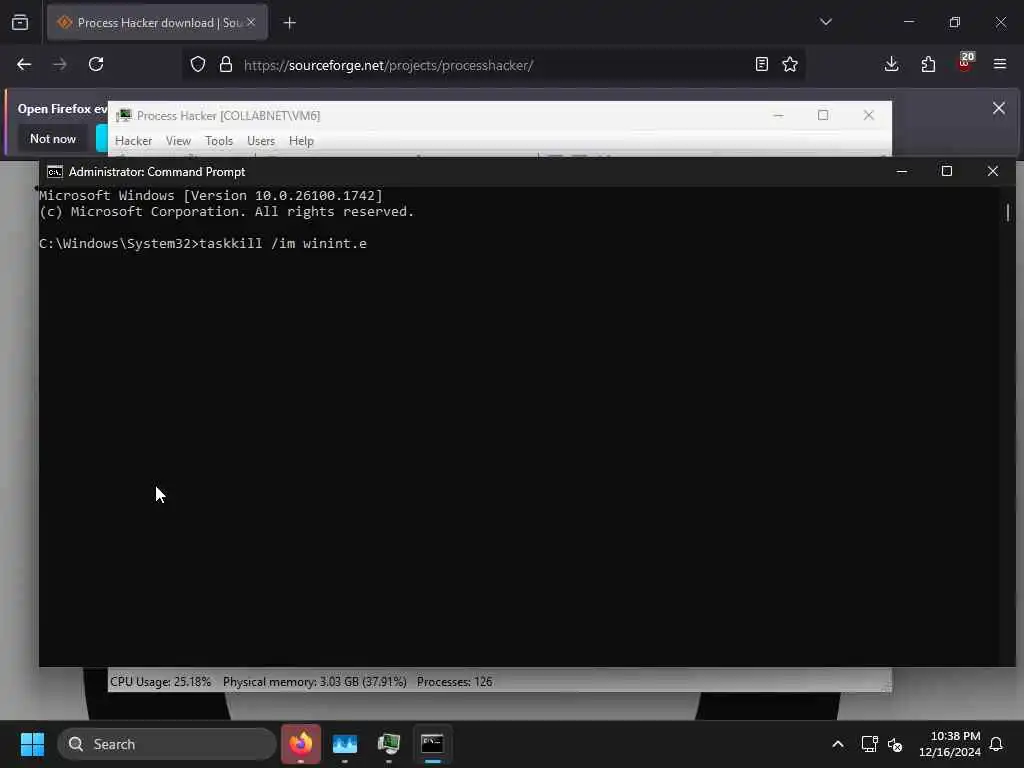
Task: Click CPU Usage status bar entry
Action: [x=161, y=682]
